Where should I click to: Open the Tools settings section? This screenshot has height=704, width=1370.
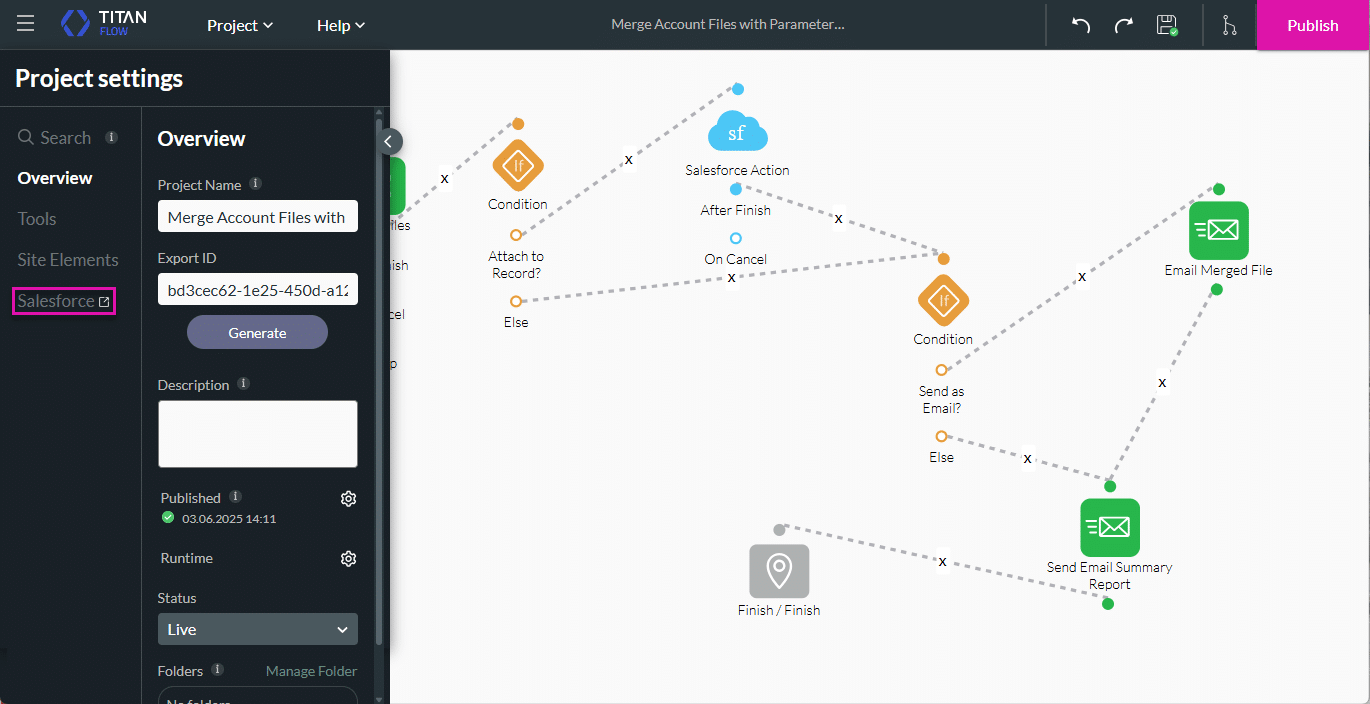[37, 219]
